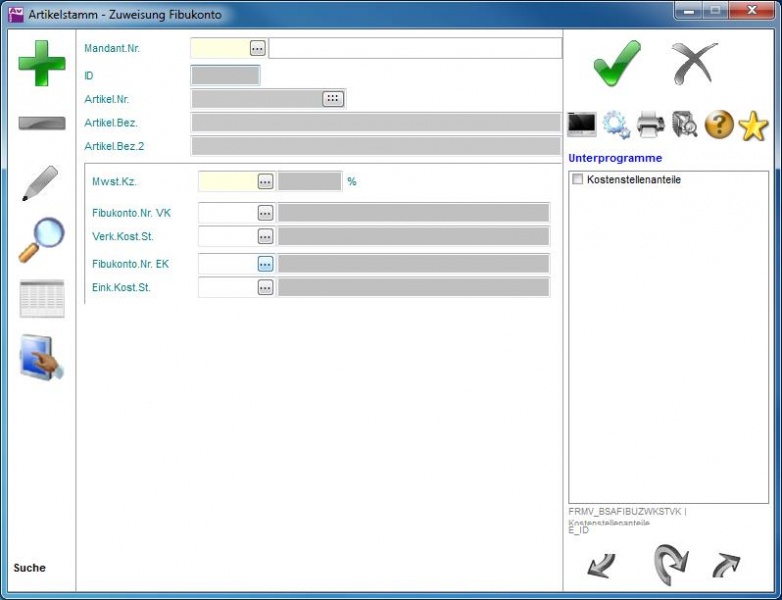Select the pencil edit icon
Image resolution: width=782 pixels, height=600 pixels.
pos(40,183)
